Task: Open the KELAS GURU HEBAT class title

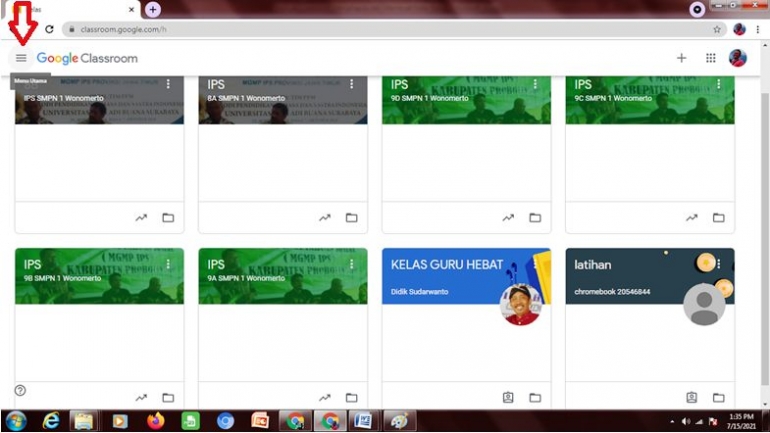Action: tap(447, 265)
